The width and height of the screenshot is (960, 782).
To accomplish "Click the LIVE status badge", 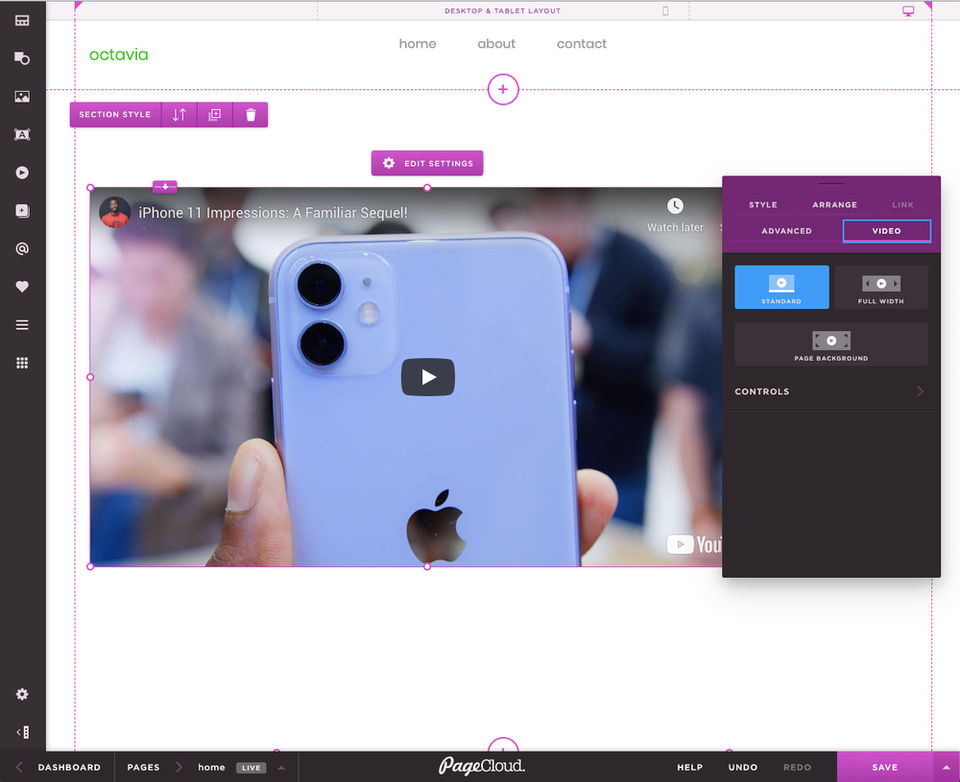I will [251, 768].
